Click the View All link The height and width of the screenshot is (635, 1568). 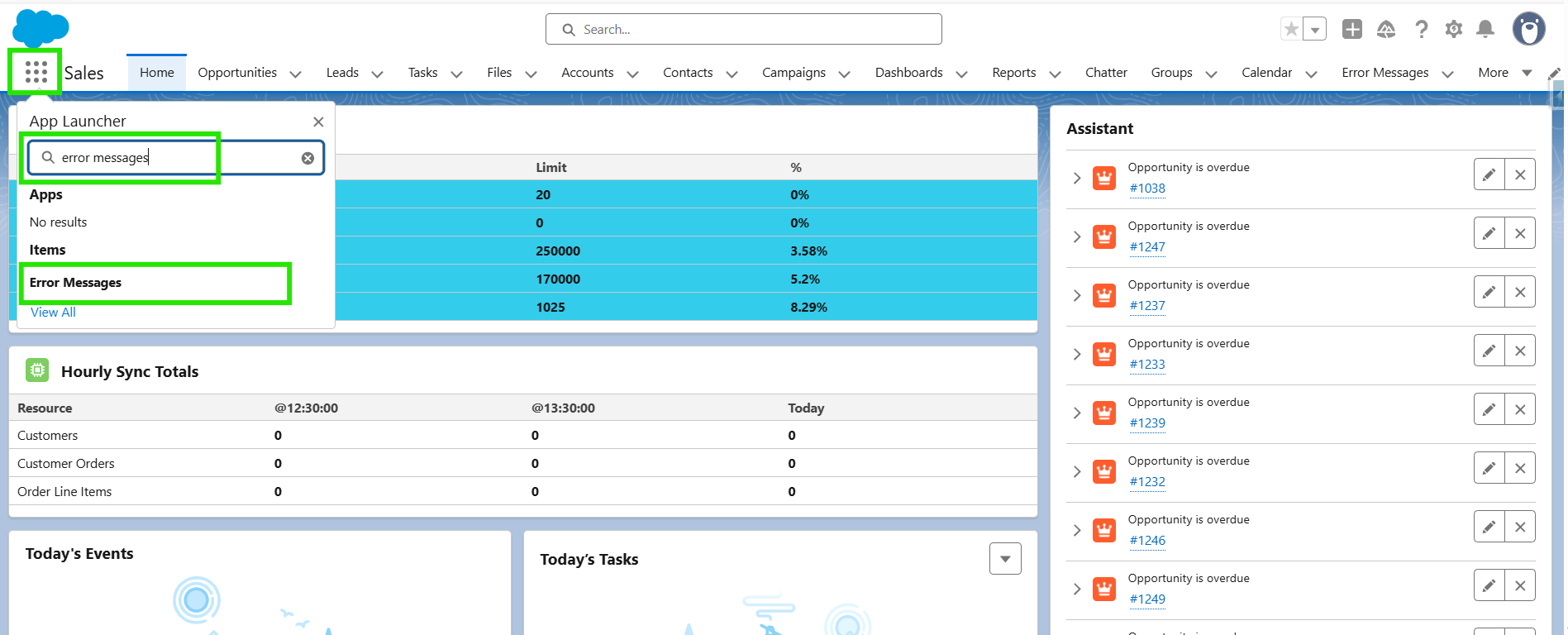coord(53,313)
